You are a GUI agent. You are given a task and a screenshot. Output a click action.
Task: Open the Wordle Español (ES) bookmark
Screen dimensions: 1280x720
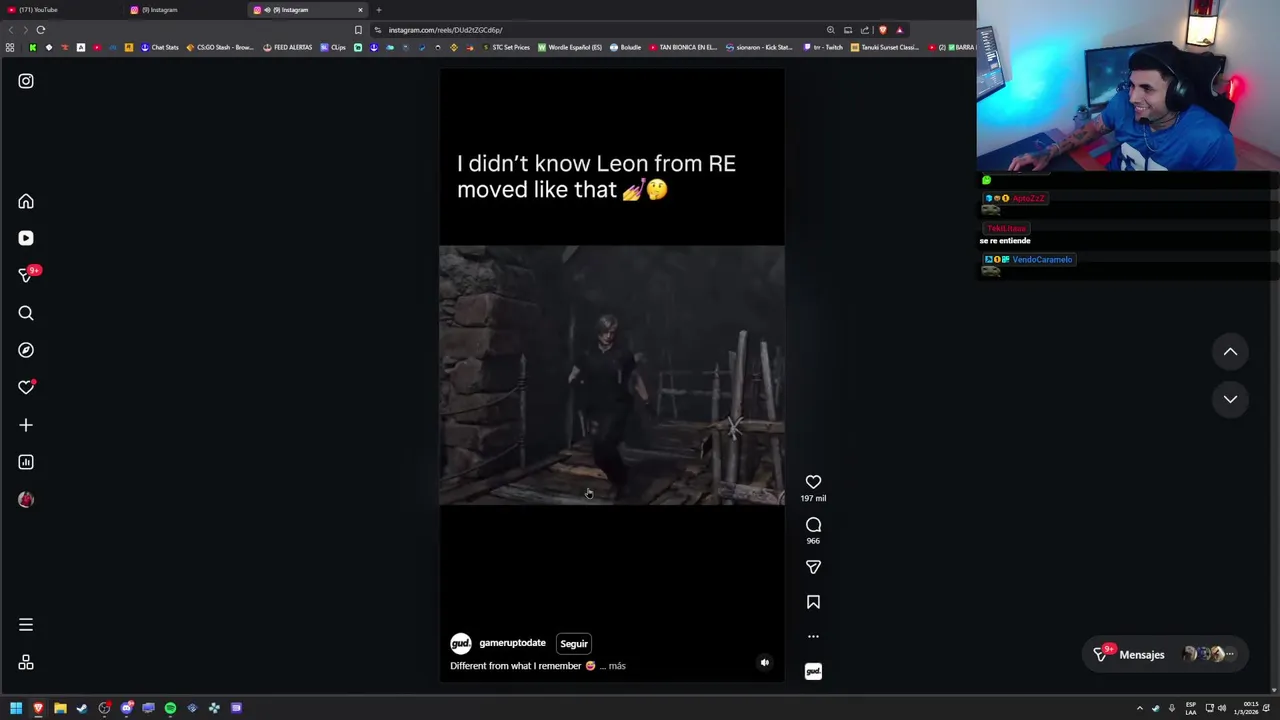pos(570,47)
